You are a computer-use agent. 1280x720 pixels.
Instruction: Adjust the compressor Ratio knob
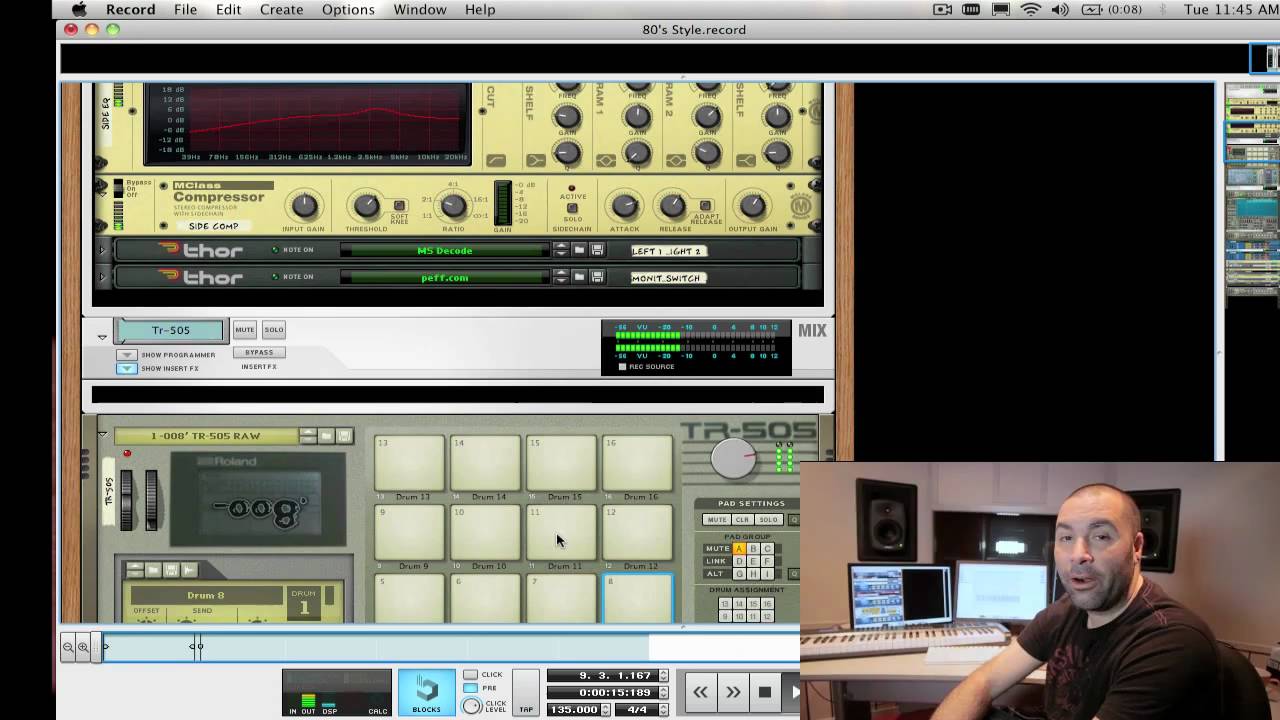pyautogui.click(x=453, y=205)
